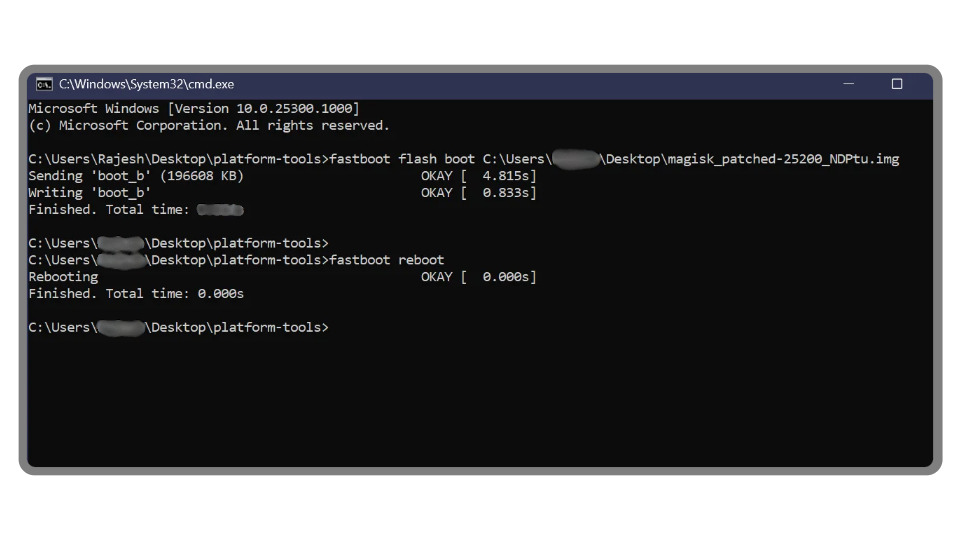Click the OKAY 0.000s reboot status
Image resolution: width=960 pixels, height=540 pixels.
[x=478, y=277]
